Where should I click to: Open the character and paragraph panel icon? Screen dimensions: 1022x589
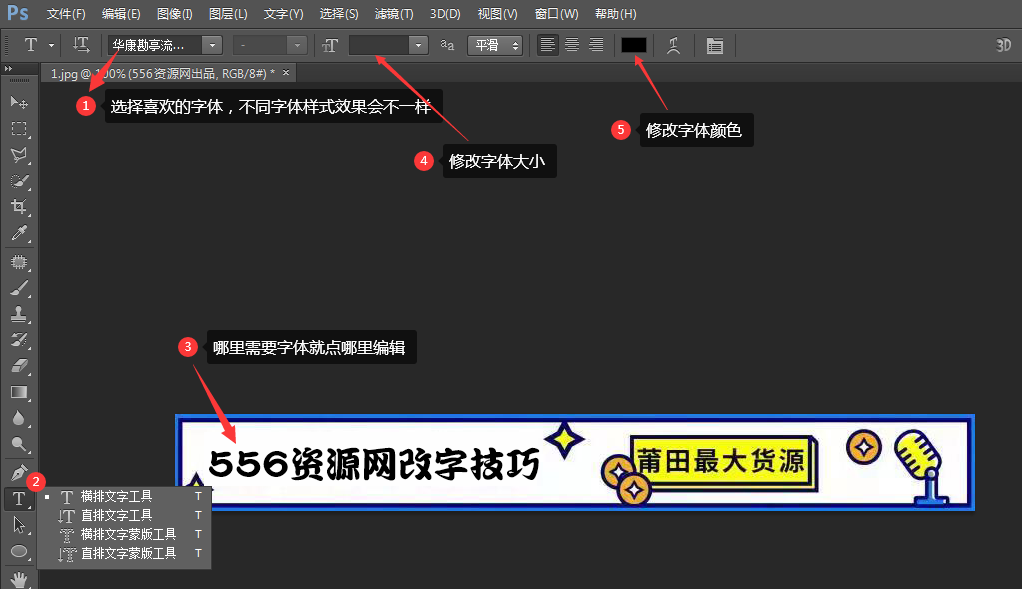point(714,45)
